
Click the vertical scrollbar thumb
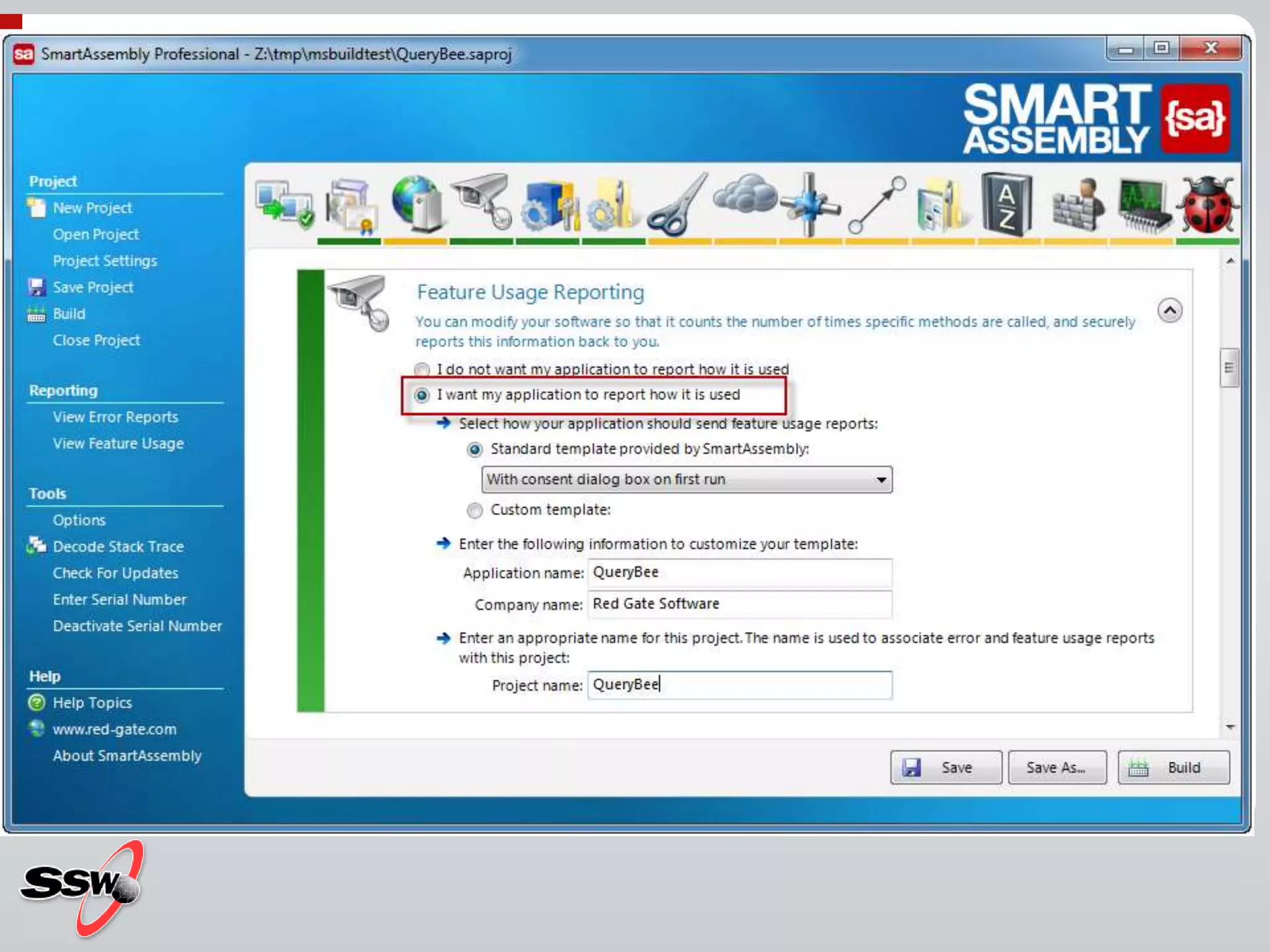click(x=1229, y=368)
